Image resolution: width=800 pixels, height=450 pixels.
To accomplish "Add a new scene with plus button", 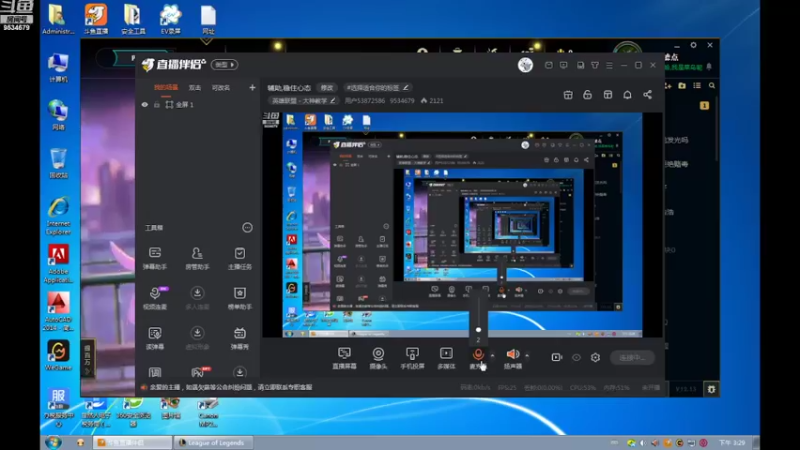I will click(252, 88).
